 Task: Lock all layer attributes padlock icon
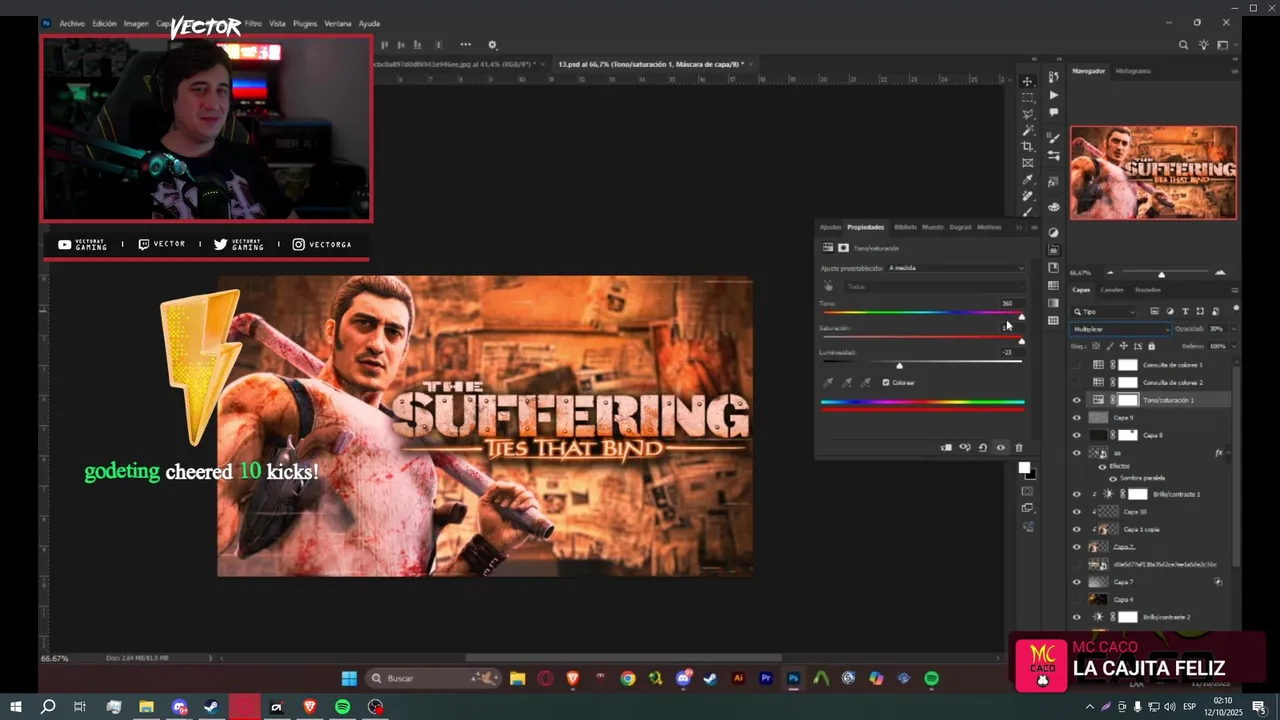pos(1151,346)
